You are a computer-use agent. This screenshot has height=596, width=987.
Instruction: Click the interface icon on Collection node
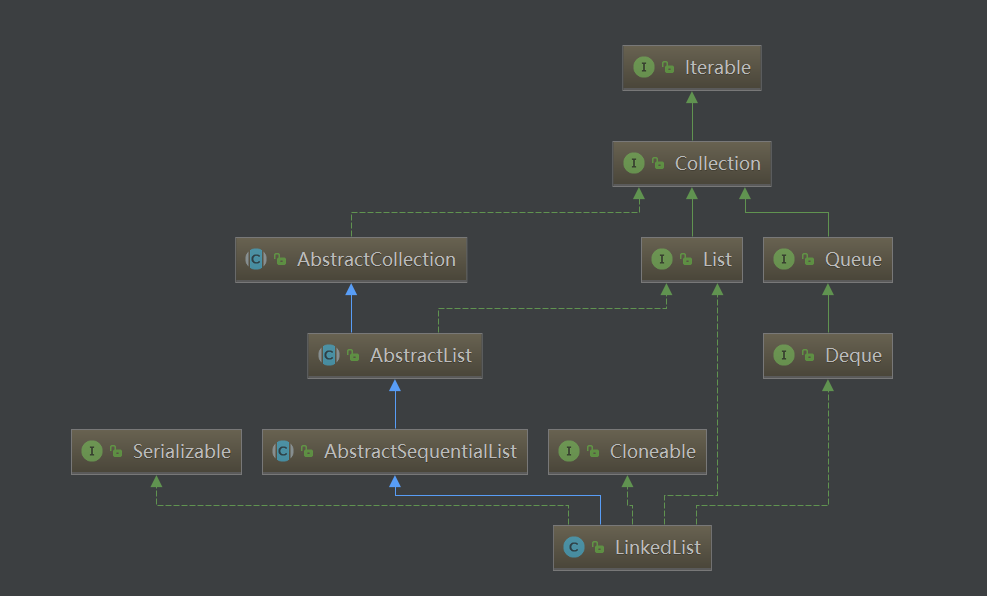(633, 164)
